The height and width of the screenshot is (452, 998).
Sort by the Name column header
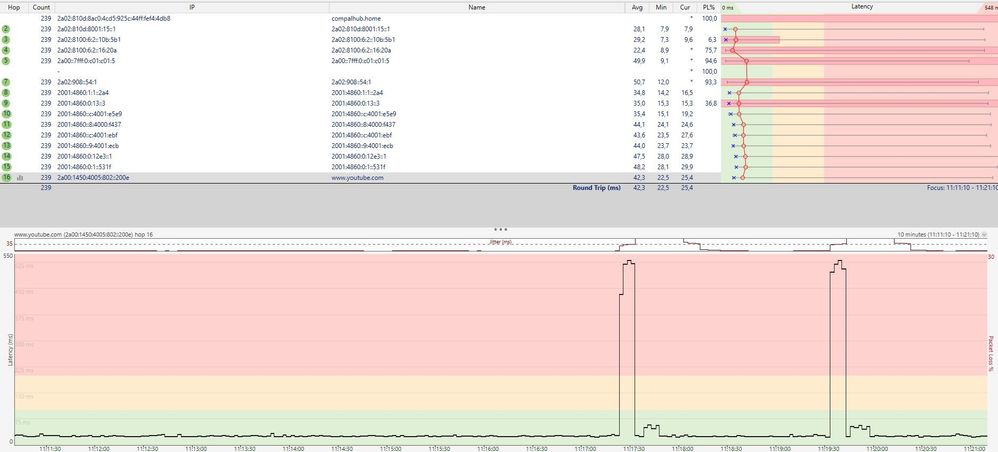477,7
